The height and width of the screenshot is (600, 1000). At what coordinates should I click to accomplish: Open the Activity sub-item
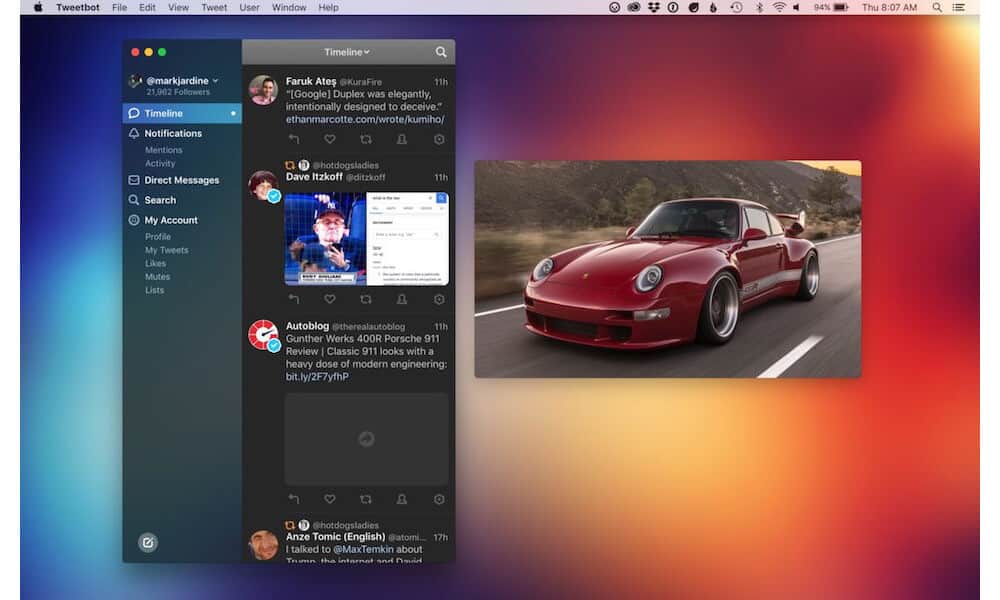point(159,163)
